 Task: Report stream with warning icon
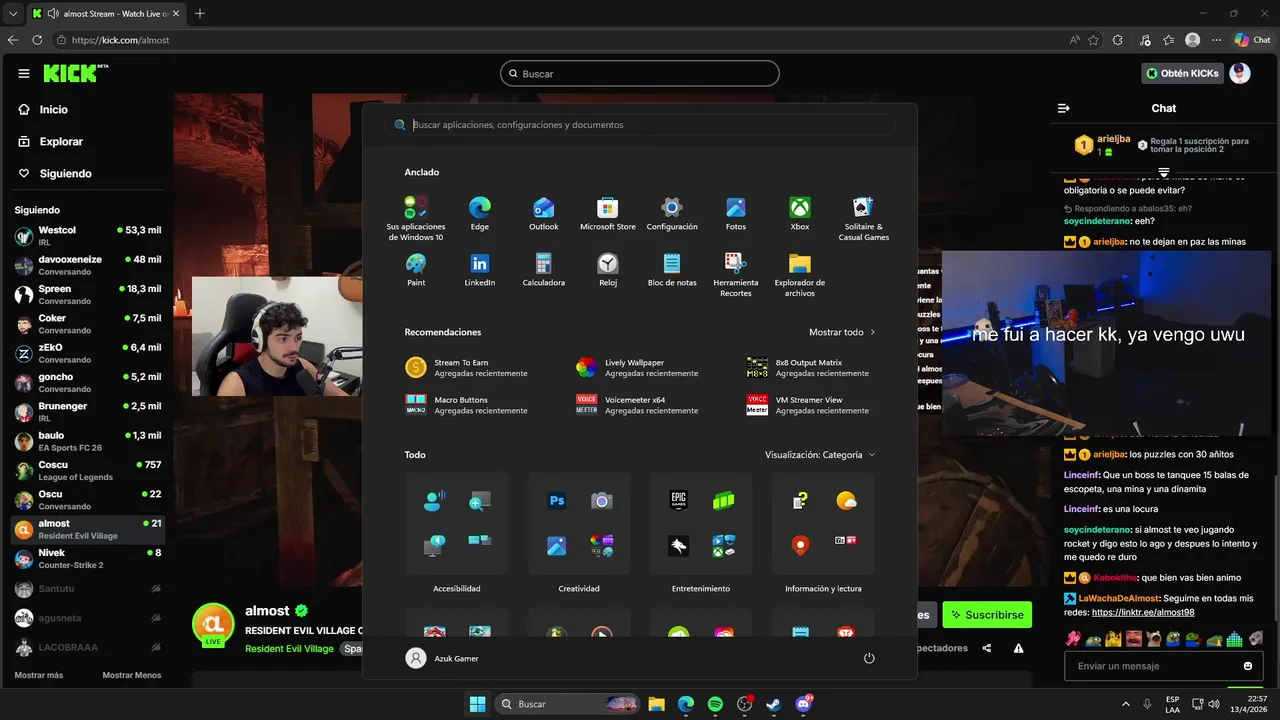1018,648
